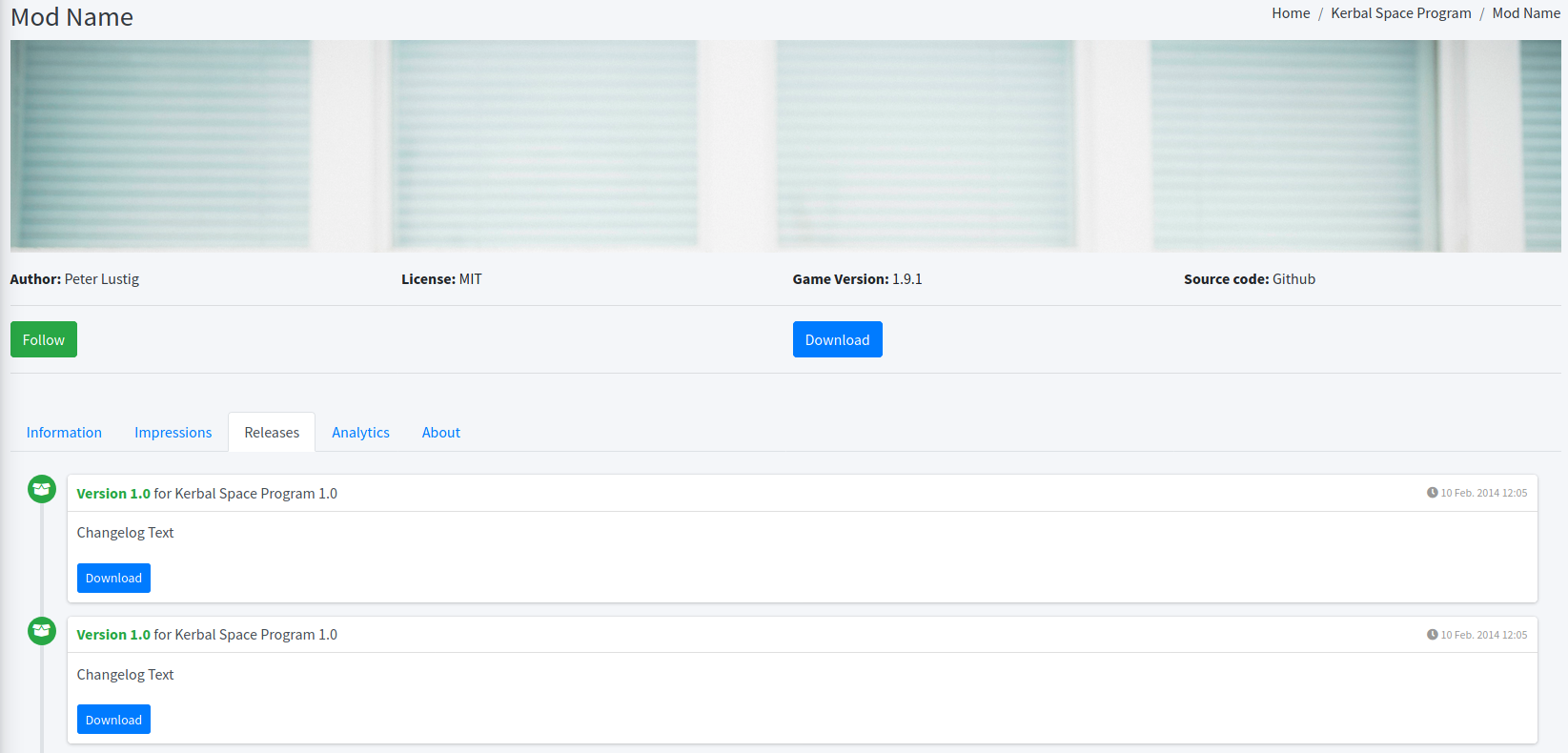Image resolution: width=1568 pixels, height=753 pixels.
Task: Click the second release's green box icon
Action: (42, 631)
